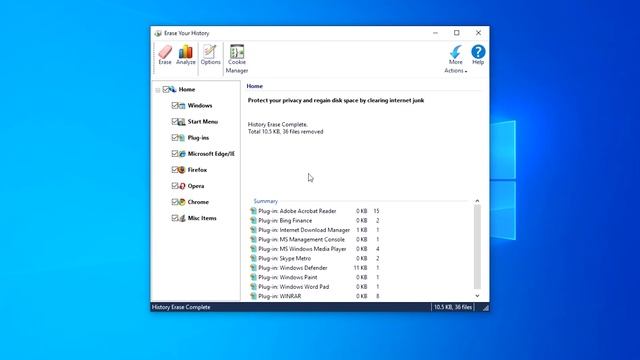640x360 pixels.
Task: Open Options from the toolbar
Action: (x=211, y=55)
